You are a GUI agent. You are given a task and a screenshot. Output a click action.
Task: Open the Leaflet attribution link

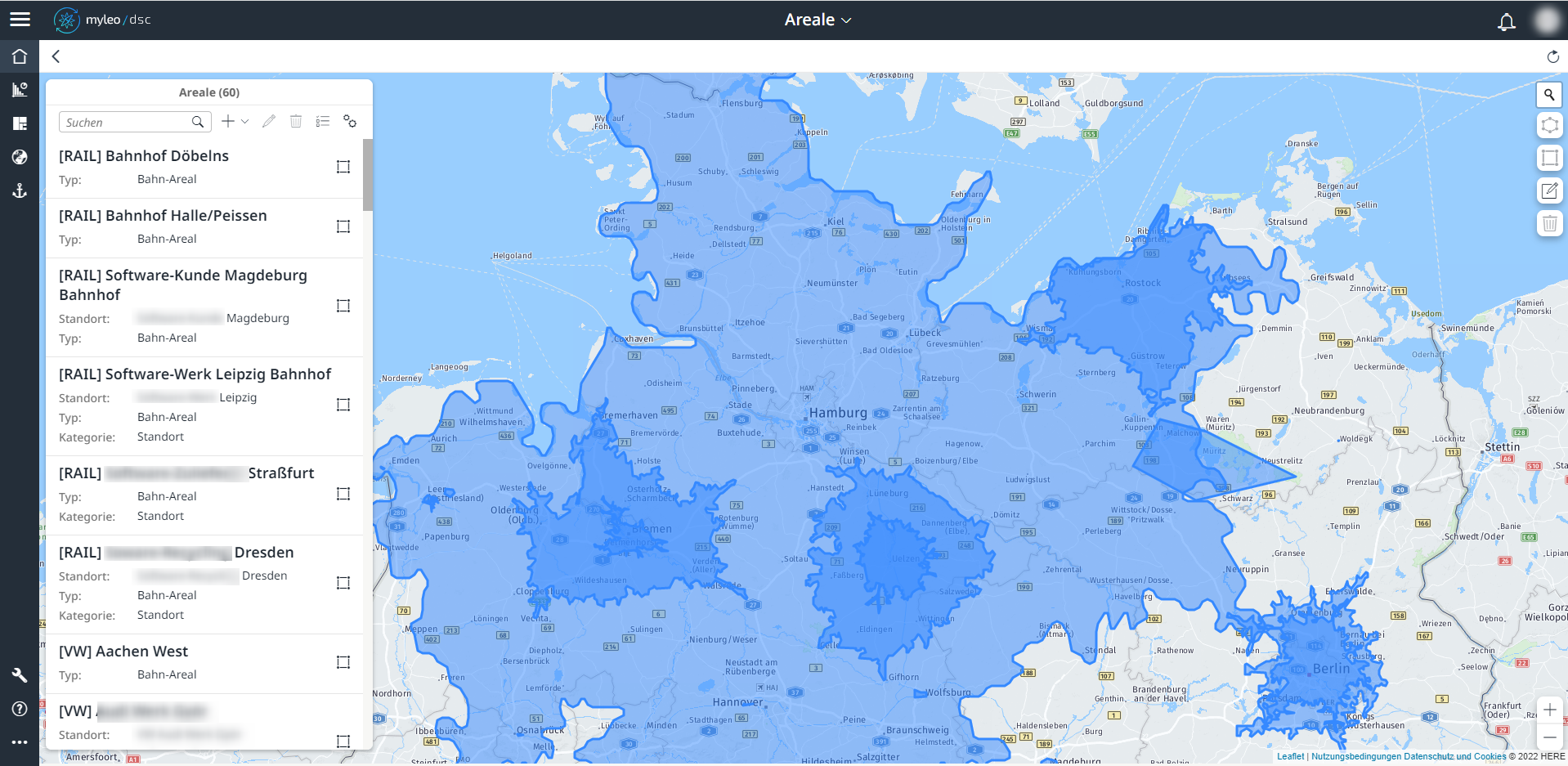coord(1291,756)
